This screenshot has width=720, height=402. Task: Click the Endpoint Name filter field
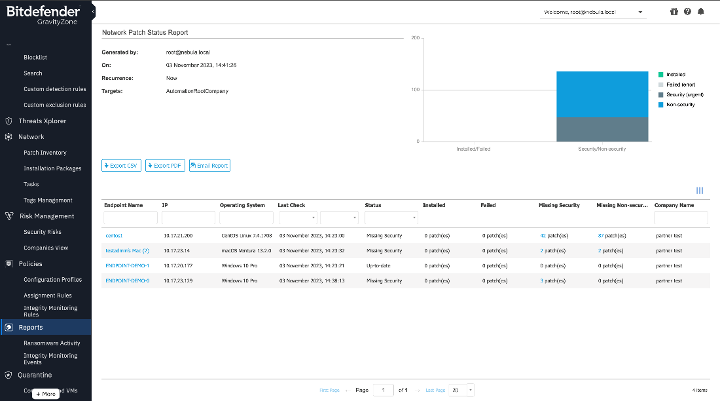coord(130,218)
